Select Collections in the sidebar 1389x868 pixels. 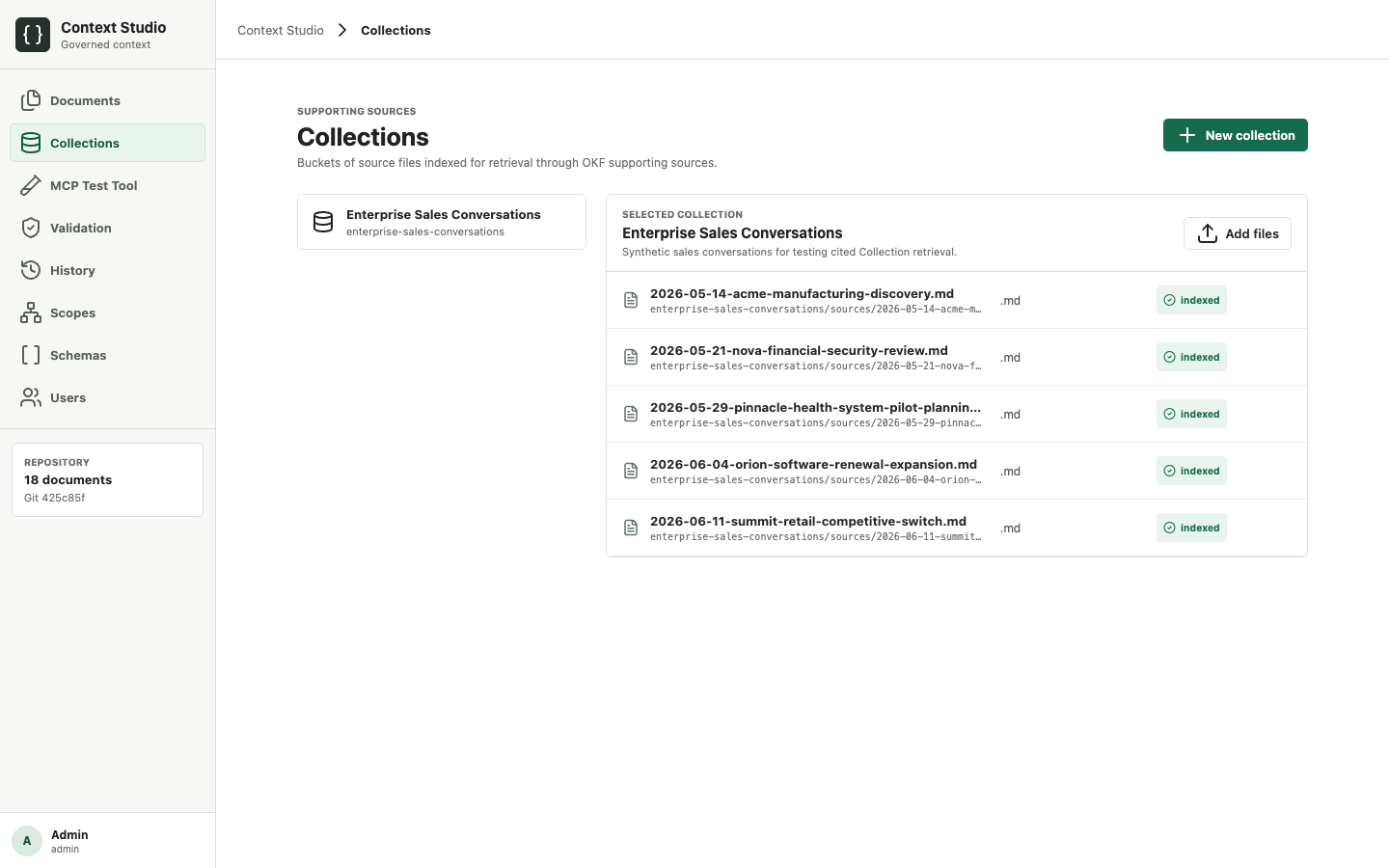coord(107,143)
